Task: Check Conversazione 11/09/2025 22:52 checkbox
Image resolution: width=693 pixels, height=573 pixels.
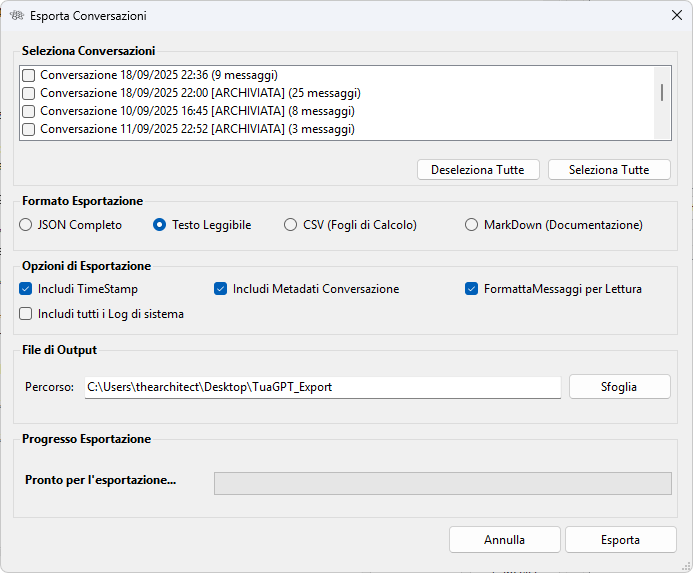Action: click(x=29, y=129)
